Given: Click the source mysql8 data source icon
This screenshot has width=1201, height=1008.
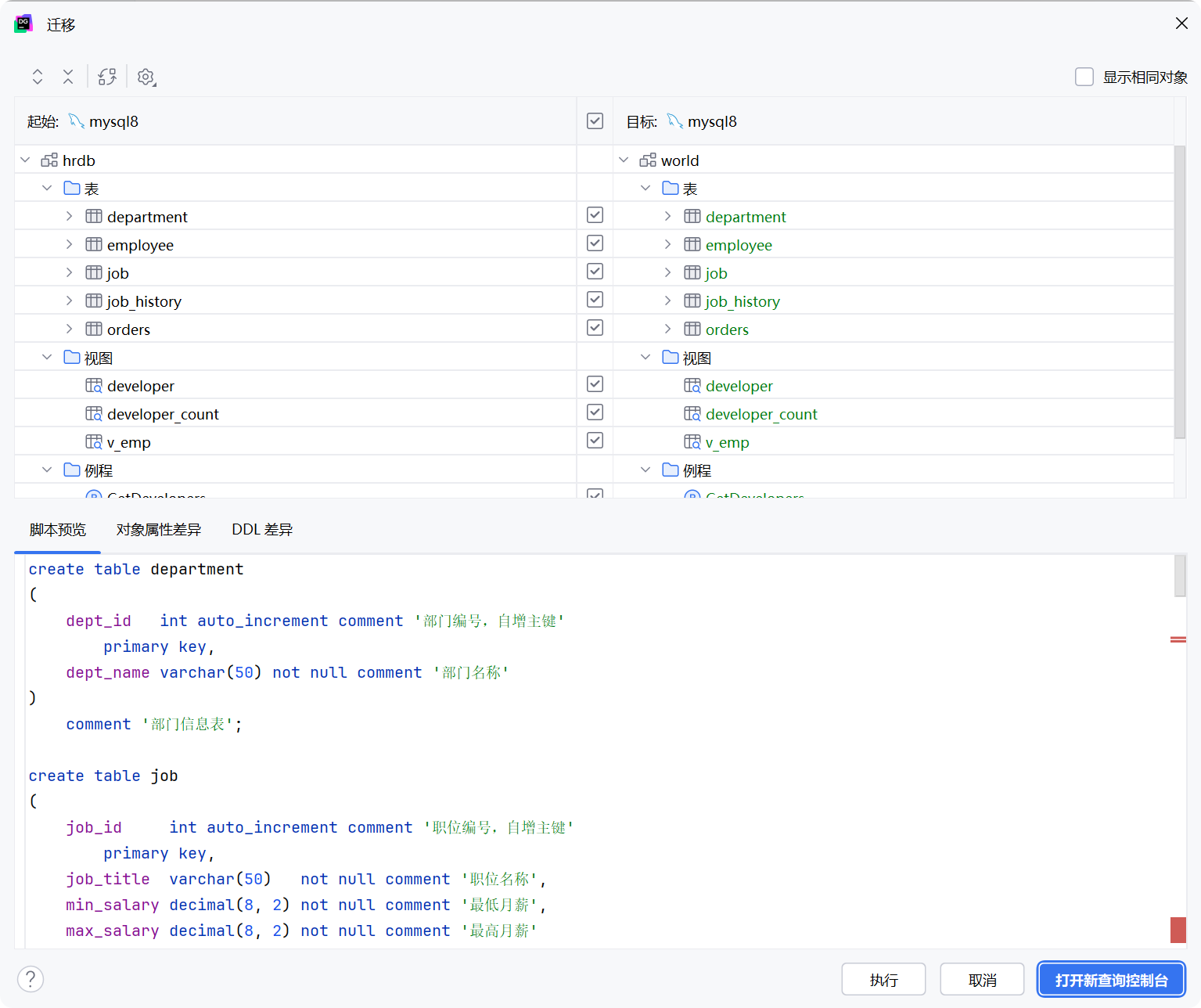Looking at the screenshot, I should [x=77, y=121].
